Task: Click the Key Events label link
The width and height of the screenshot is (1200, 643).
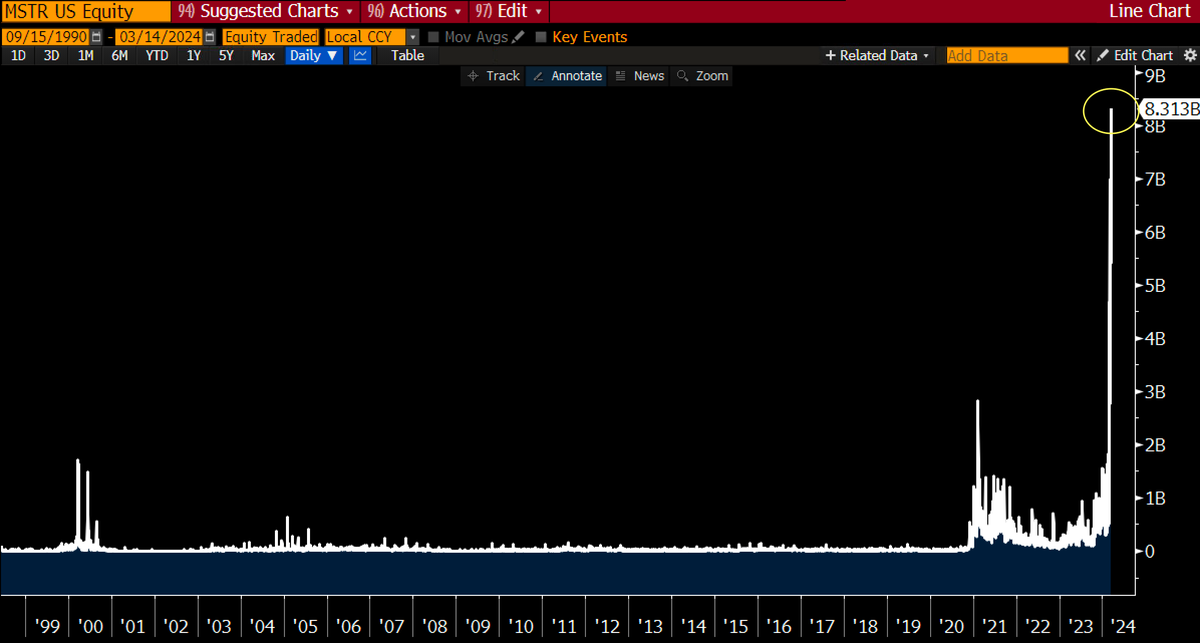Action: pos(590,37)
